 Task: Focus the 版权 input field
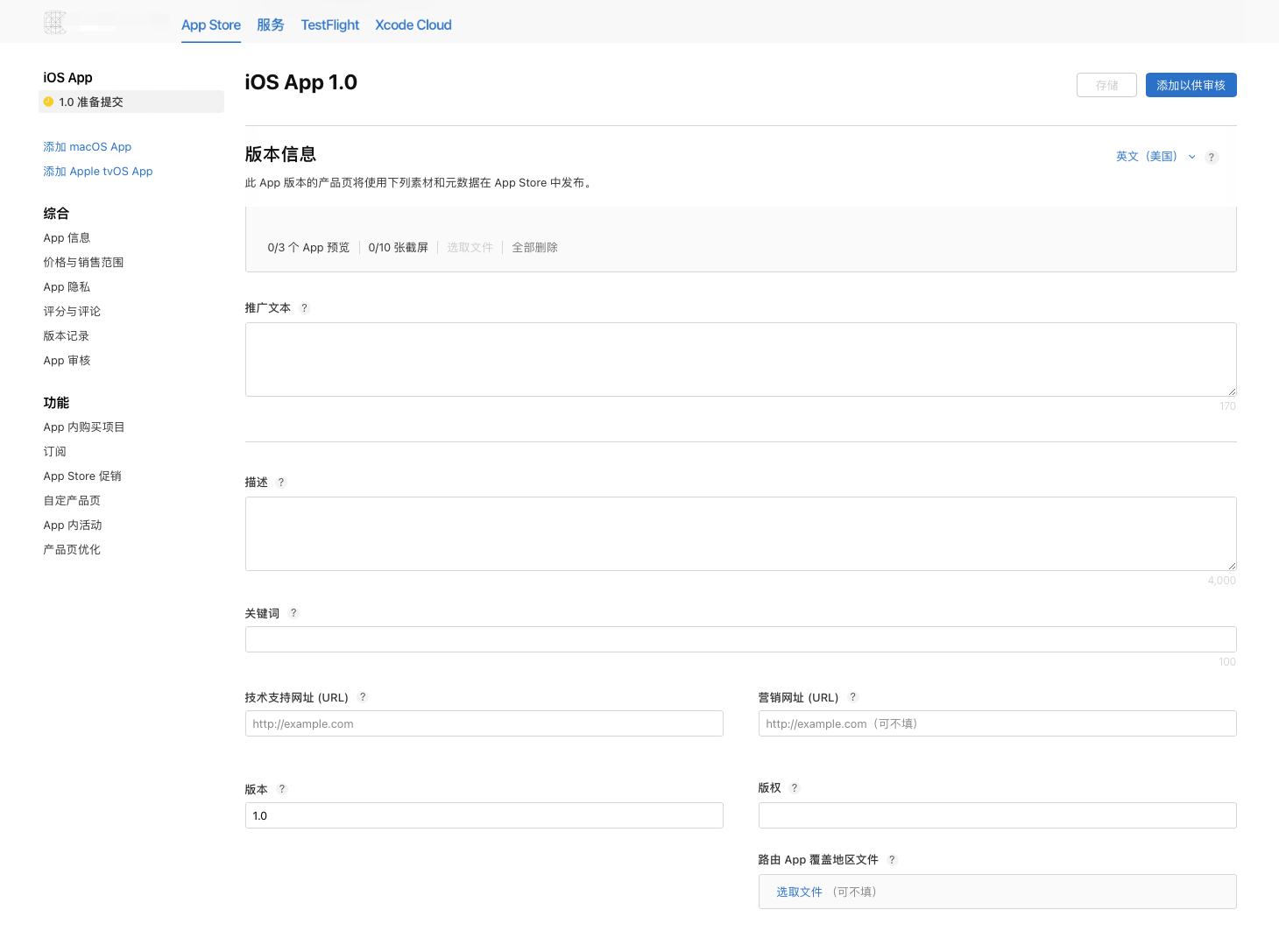998,815
